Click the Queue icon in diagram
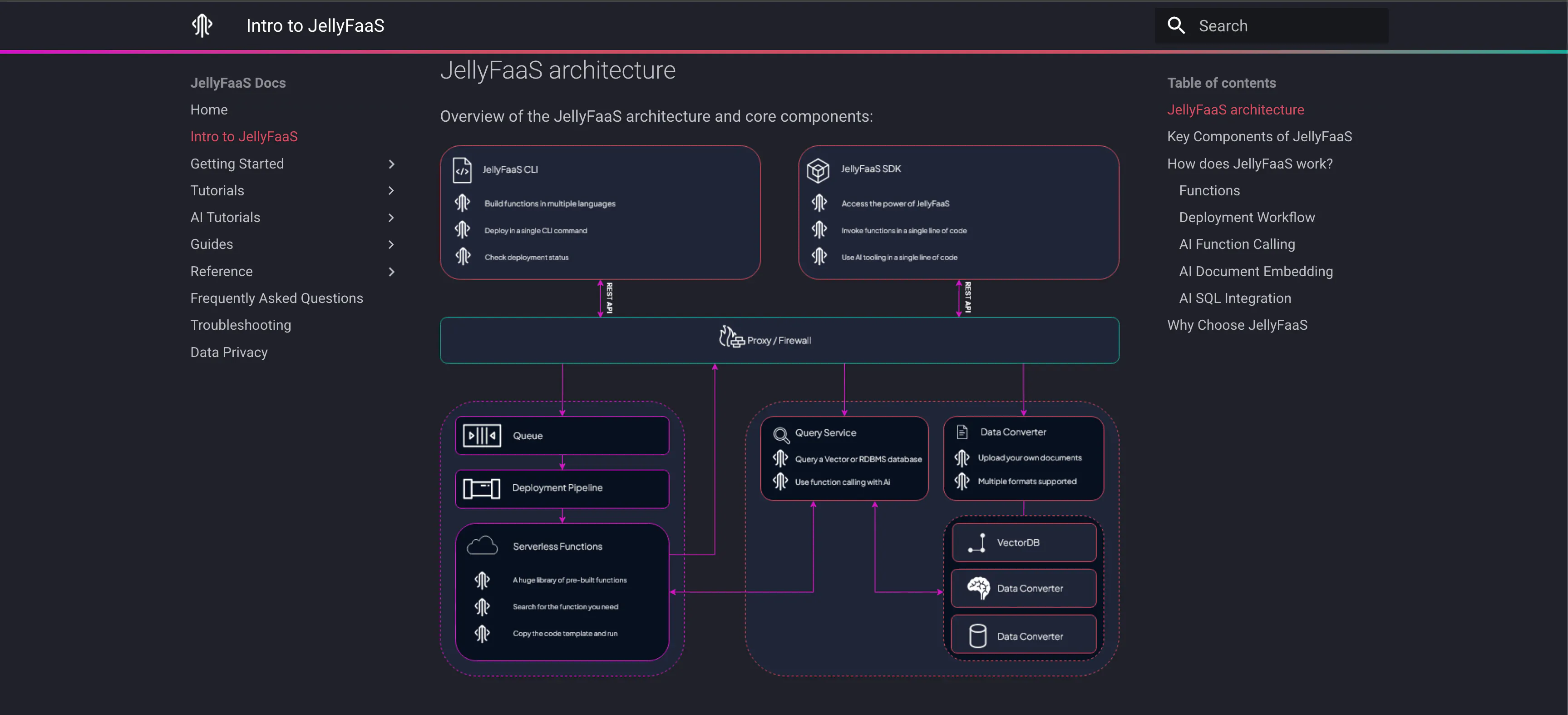Viewport: 1568px width, 715px height. pos(482,436)
